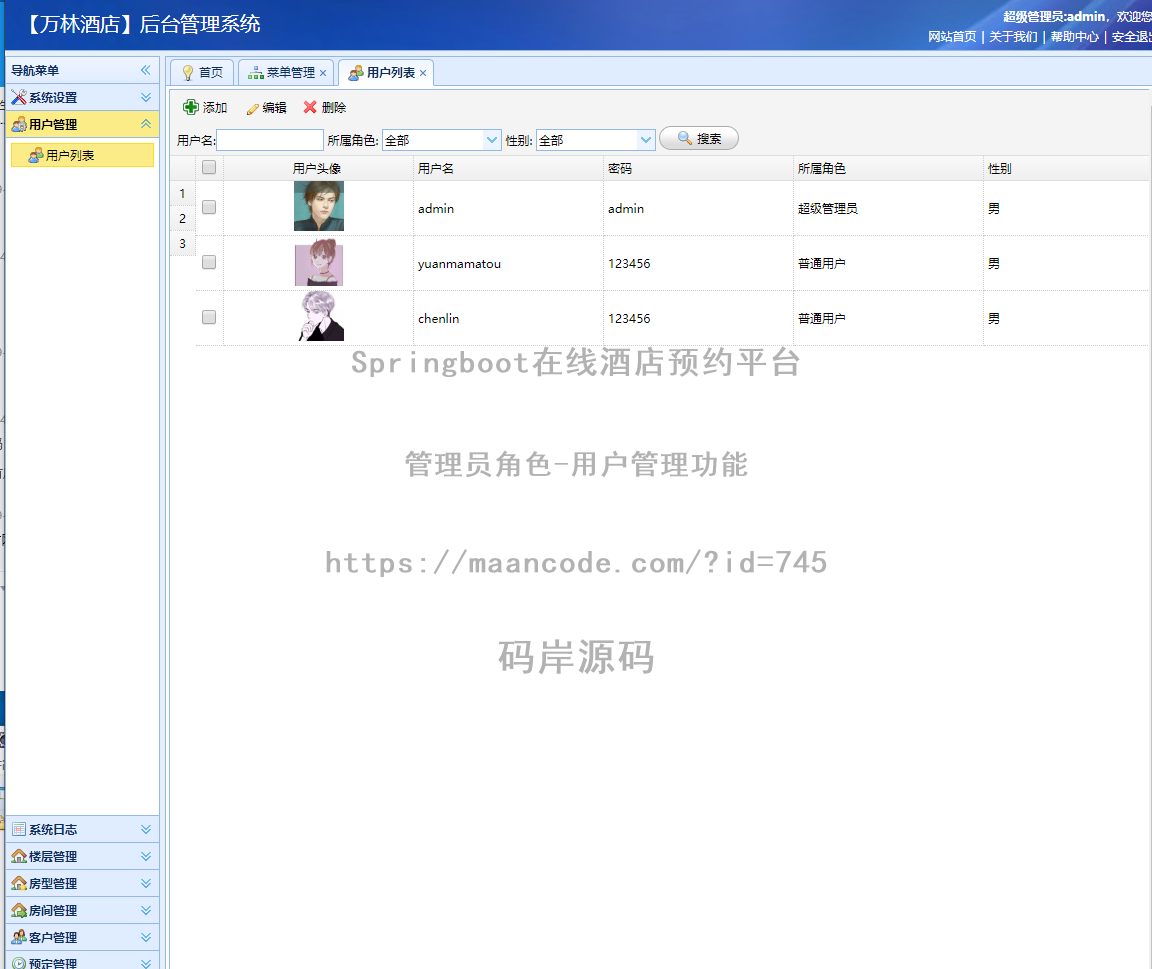Click the users icon beside 用户管理
The image size is (1152, 969).
pos(18,124)
